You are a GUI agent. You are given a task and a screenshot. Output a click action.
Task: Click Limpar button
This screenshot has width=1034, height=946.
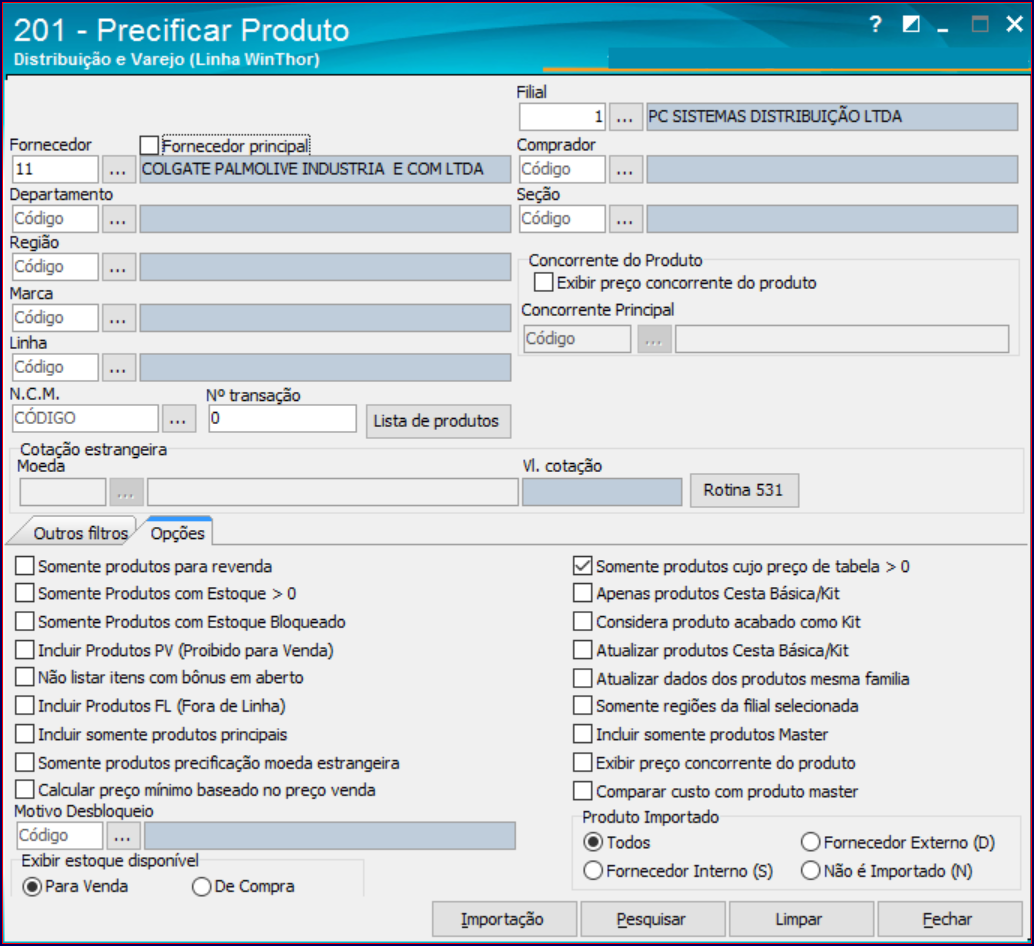pyautogui.click(x=801, y=919)
